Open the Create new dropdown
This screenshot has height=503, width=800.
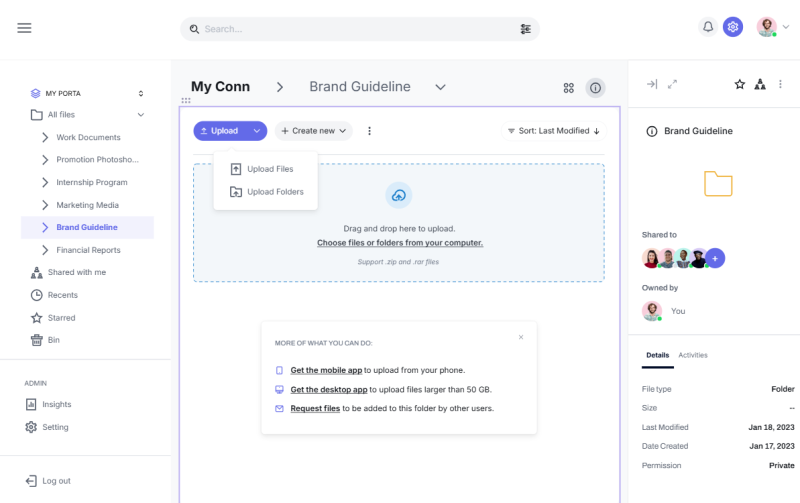314,131
